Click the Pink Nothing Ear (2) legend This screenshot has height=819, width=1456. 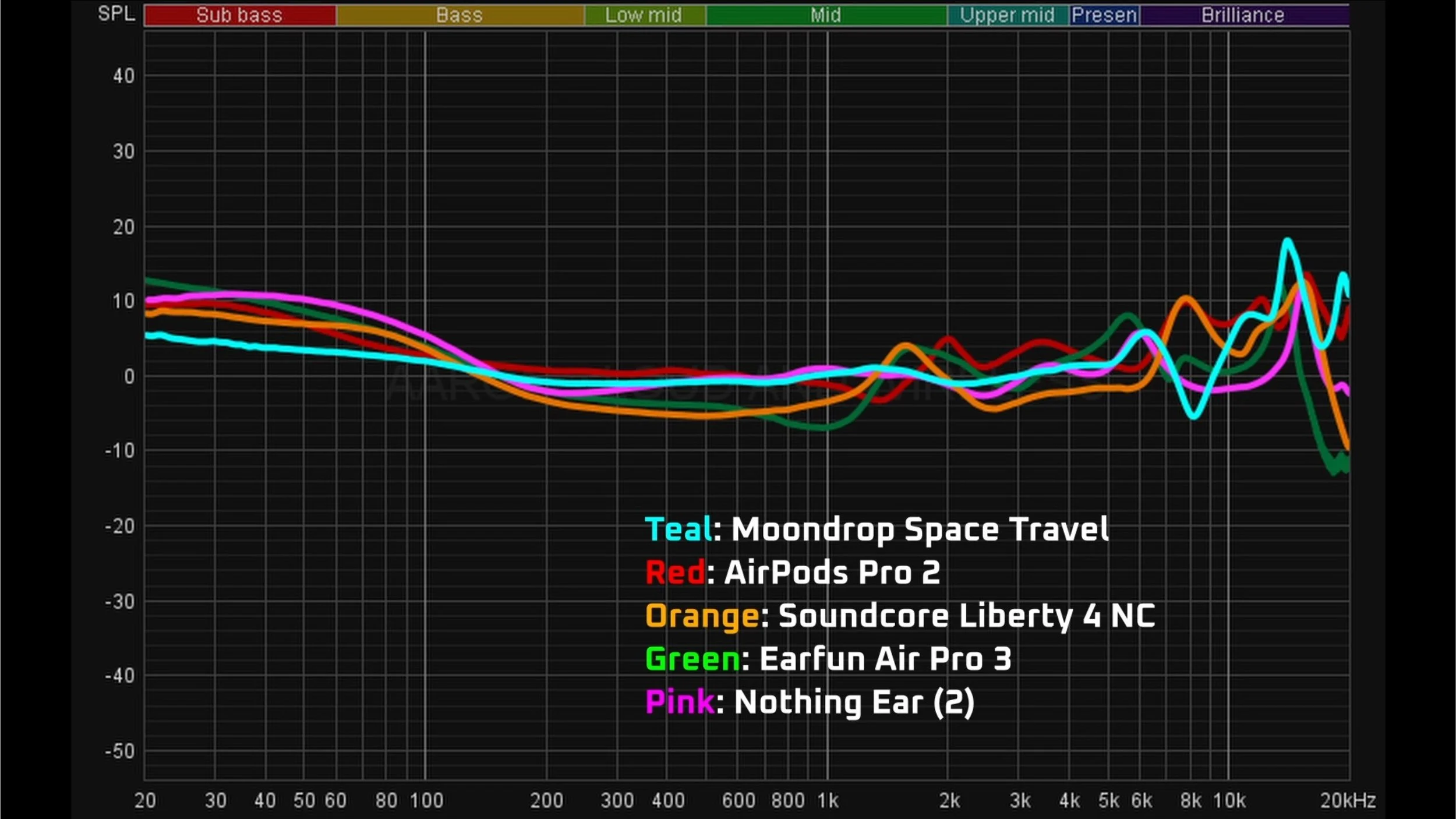pos(810,702)
